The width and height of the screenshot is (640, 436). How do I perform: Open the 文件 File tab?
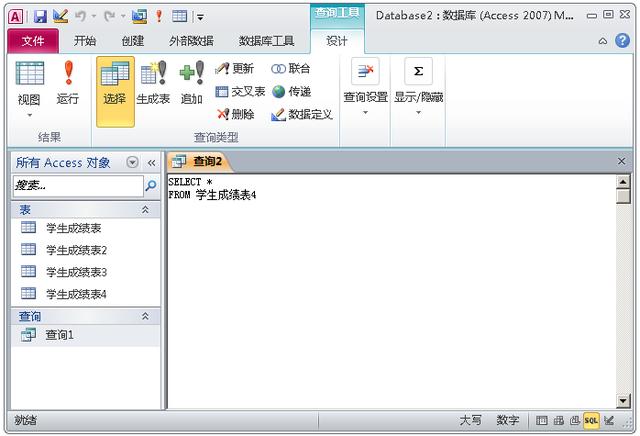(x=33, y=41)
